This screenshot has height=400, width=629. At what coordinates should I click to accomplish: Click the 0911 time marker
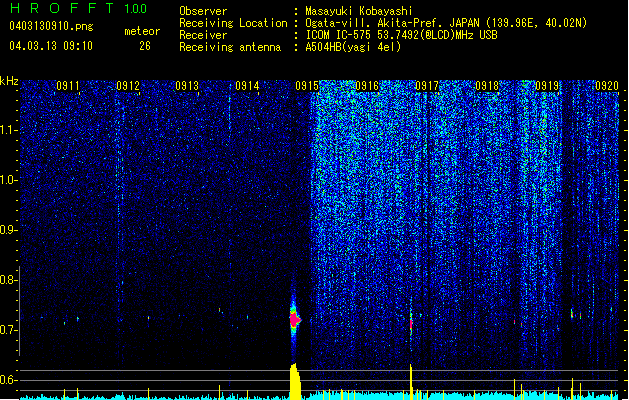(68, 86)
